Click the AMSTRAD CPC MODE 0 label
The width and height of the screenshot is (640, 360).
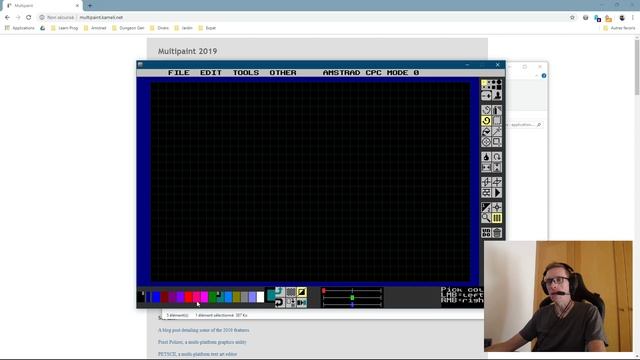tap(371, 73)
